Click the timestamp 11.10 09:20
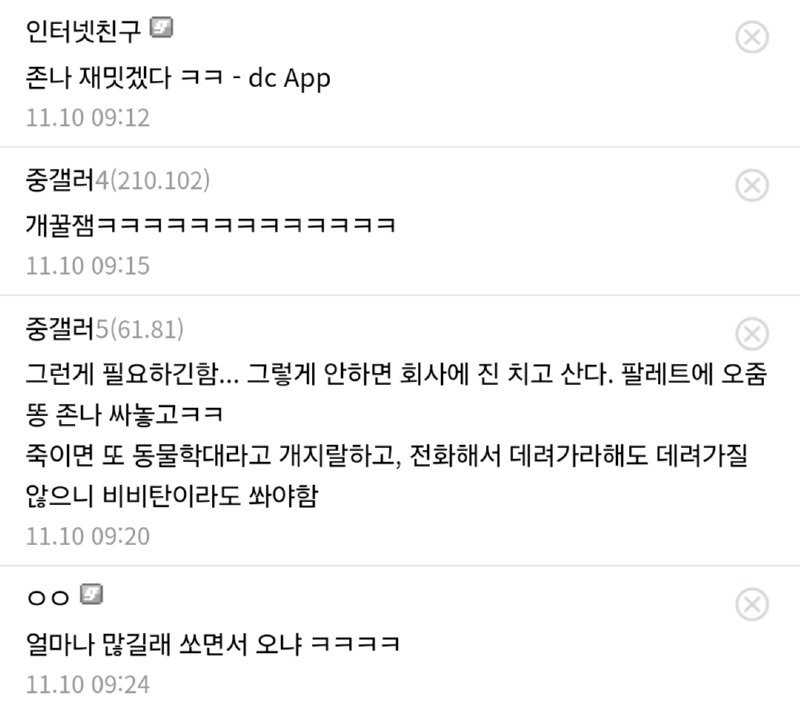This screenshot has width=800, height=707. pos(88,536)
